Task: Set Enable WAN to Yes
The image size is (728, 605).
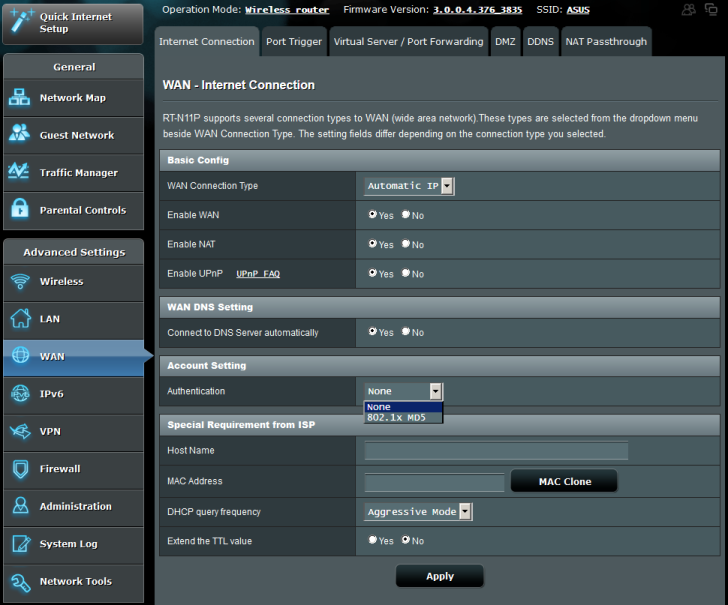Action: 372,214
